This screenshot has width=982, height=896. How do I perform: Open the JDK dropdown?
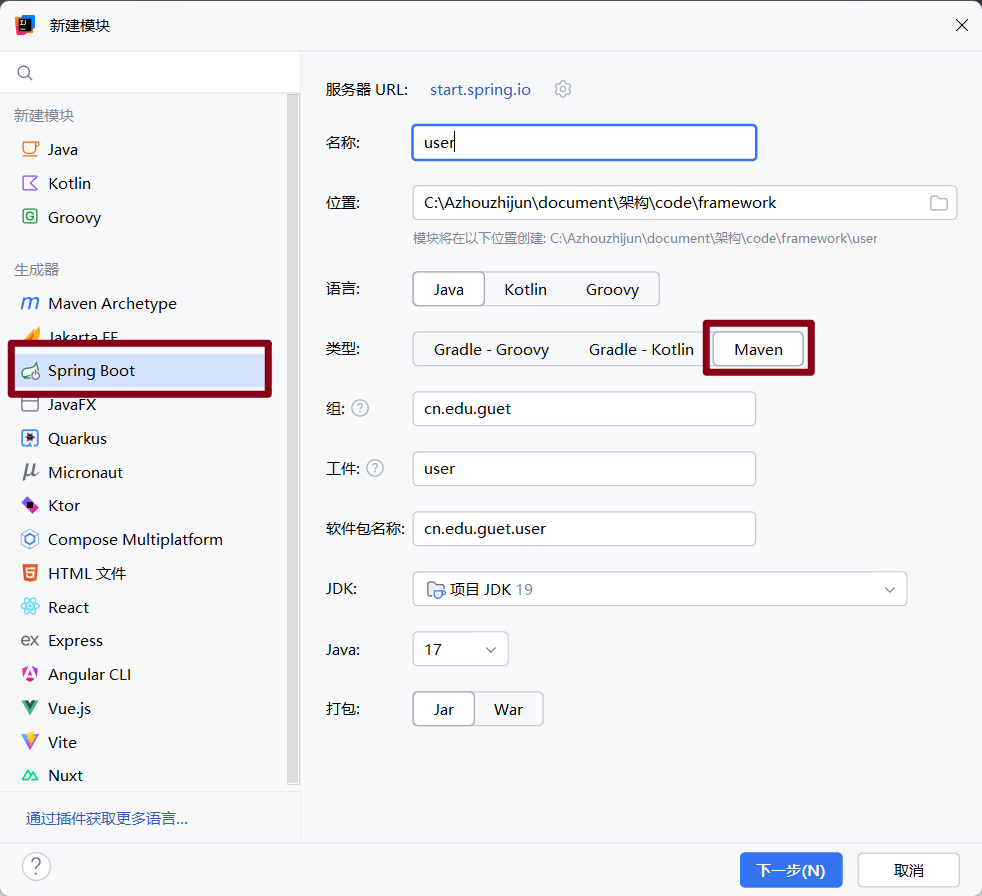pos(659,589)
